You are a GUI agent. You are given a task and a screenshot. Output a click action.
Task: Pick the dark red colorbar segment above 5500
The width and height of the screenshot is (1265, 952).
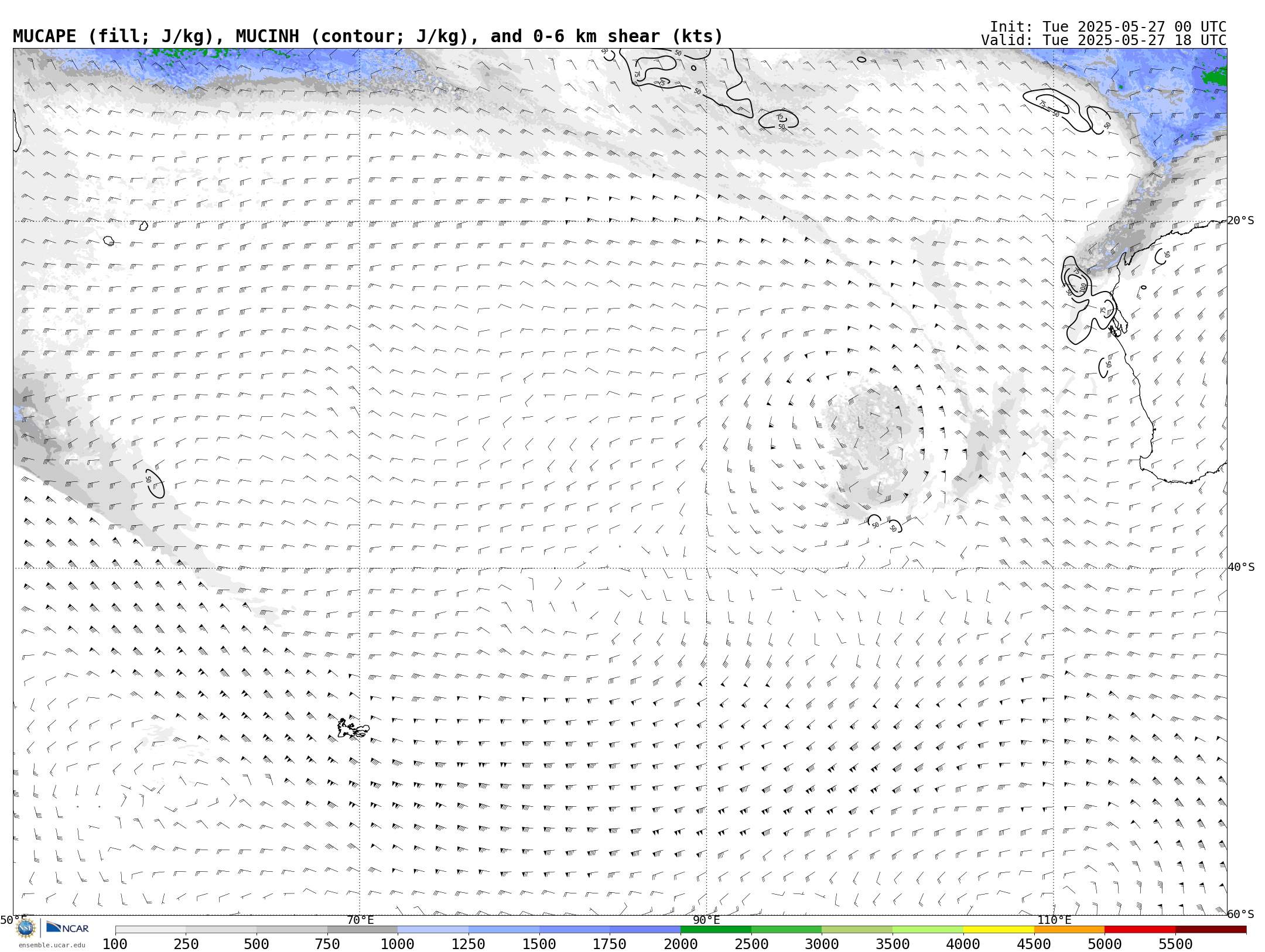(x=1211, y=930)
